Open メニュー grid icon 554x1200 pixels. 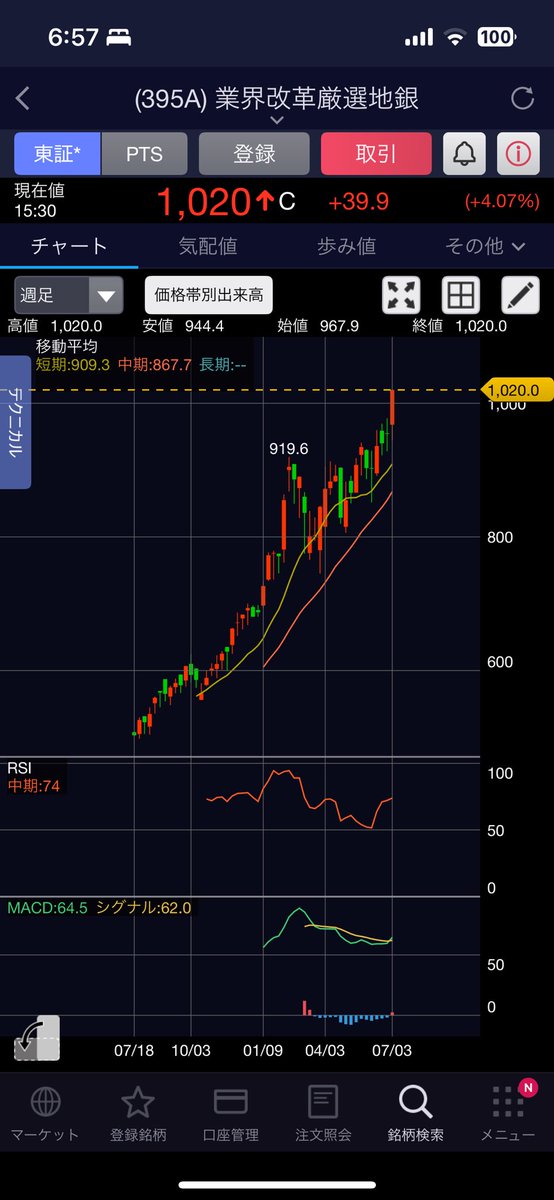[x=508, y=1102]
